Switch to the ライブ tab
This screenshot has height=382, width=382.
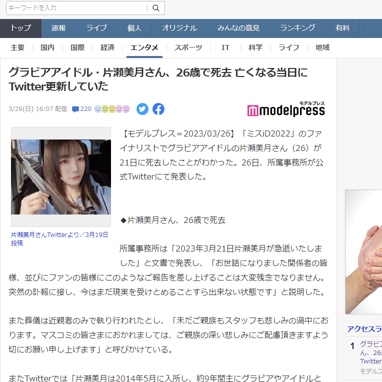click(97, 28)
